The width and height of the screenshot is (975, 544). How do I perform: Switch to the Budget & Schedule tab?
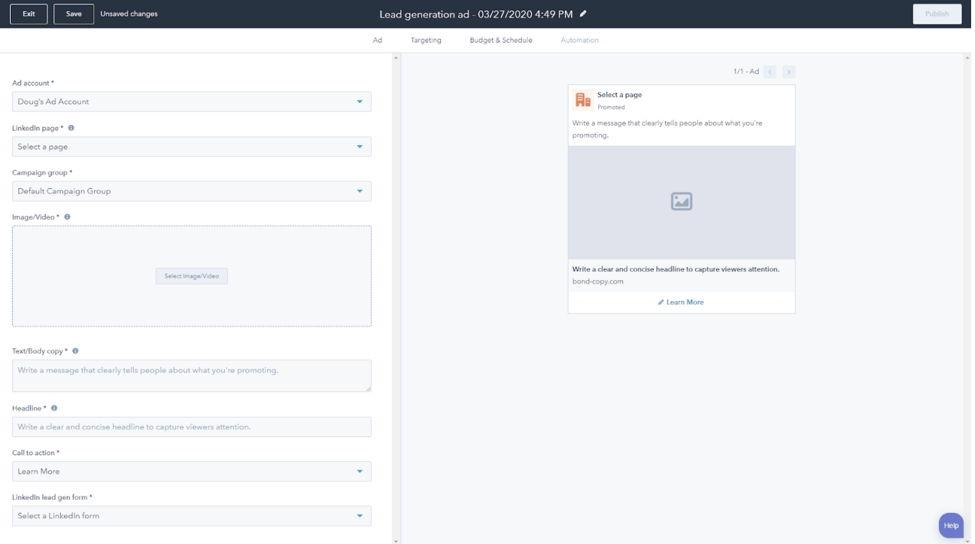pyautogui.click(x=501, y=40)
